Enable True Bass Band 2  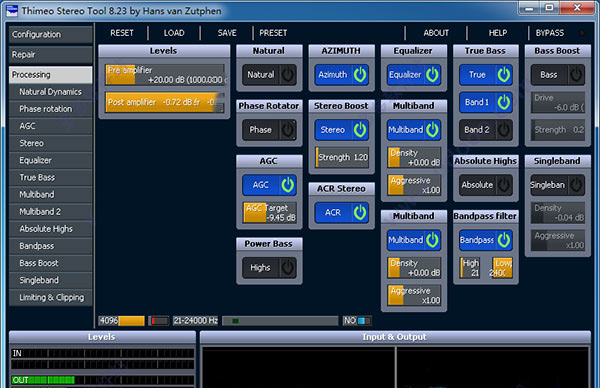486,130
